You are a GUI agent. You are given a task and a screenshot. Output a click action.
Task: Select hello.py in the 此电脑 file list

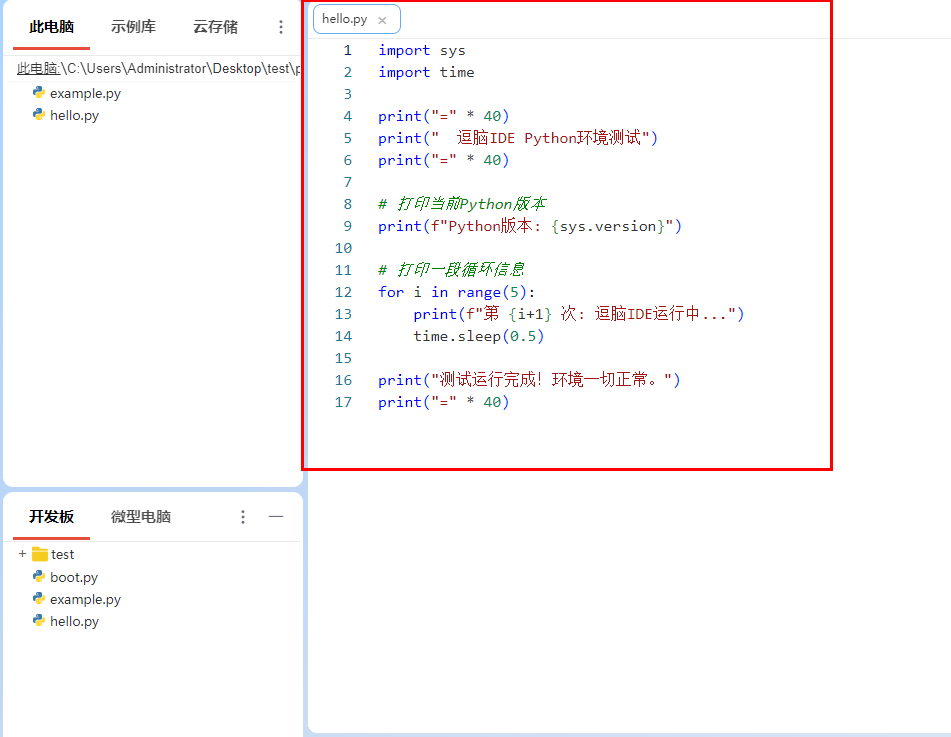74,115
